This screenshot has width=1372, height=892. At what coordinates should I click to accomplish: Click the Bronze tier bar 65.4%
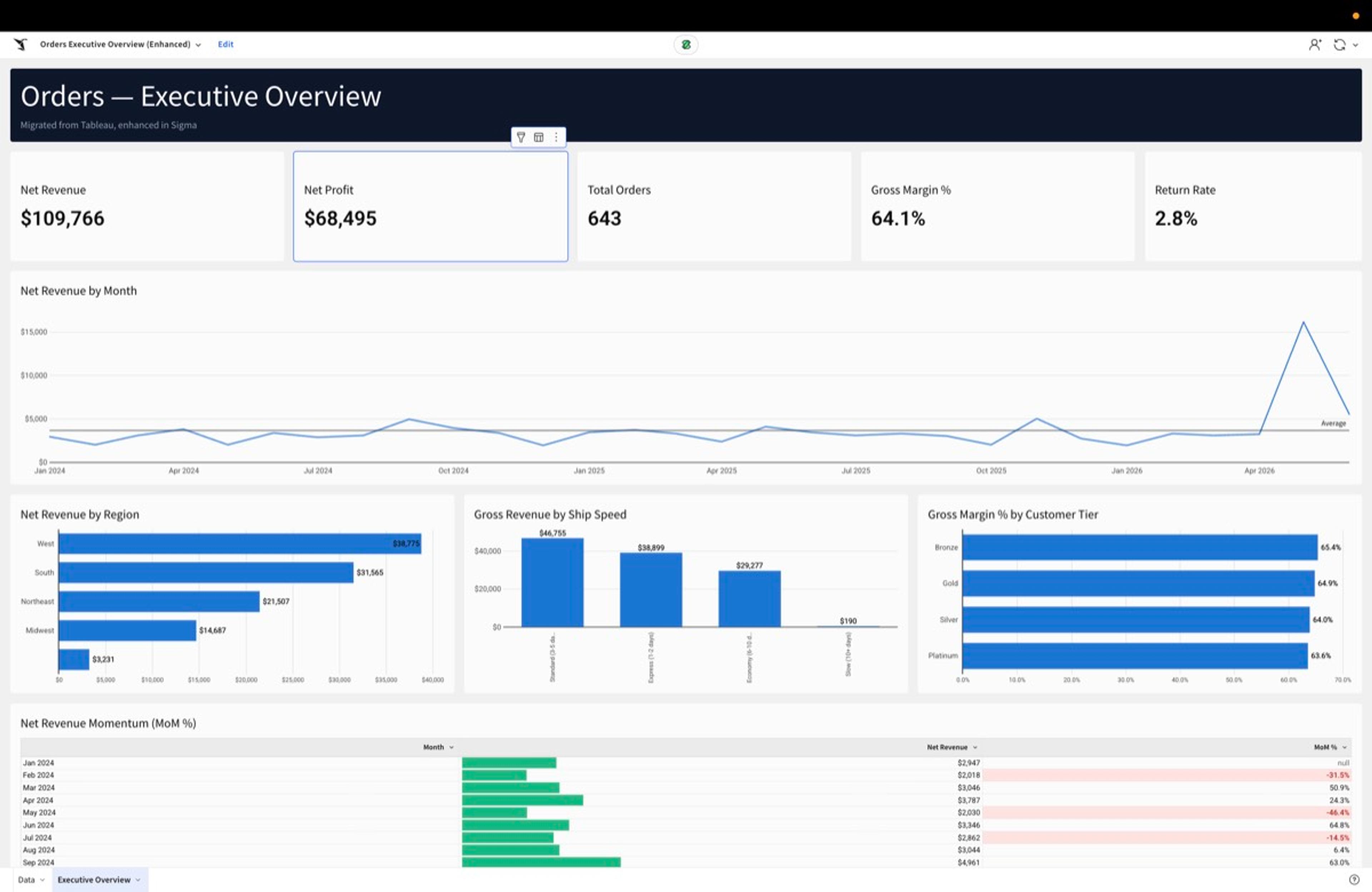point(1140,547)
